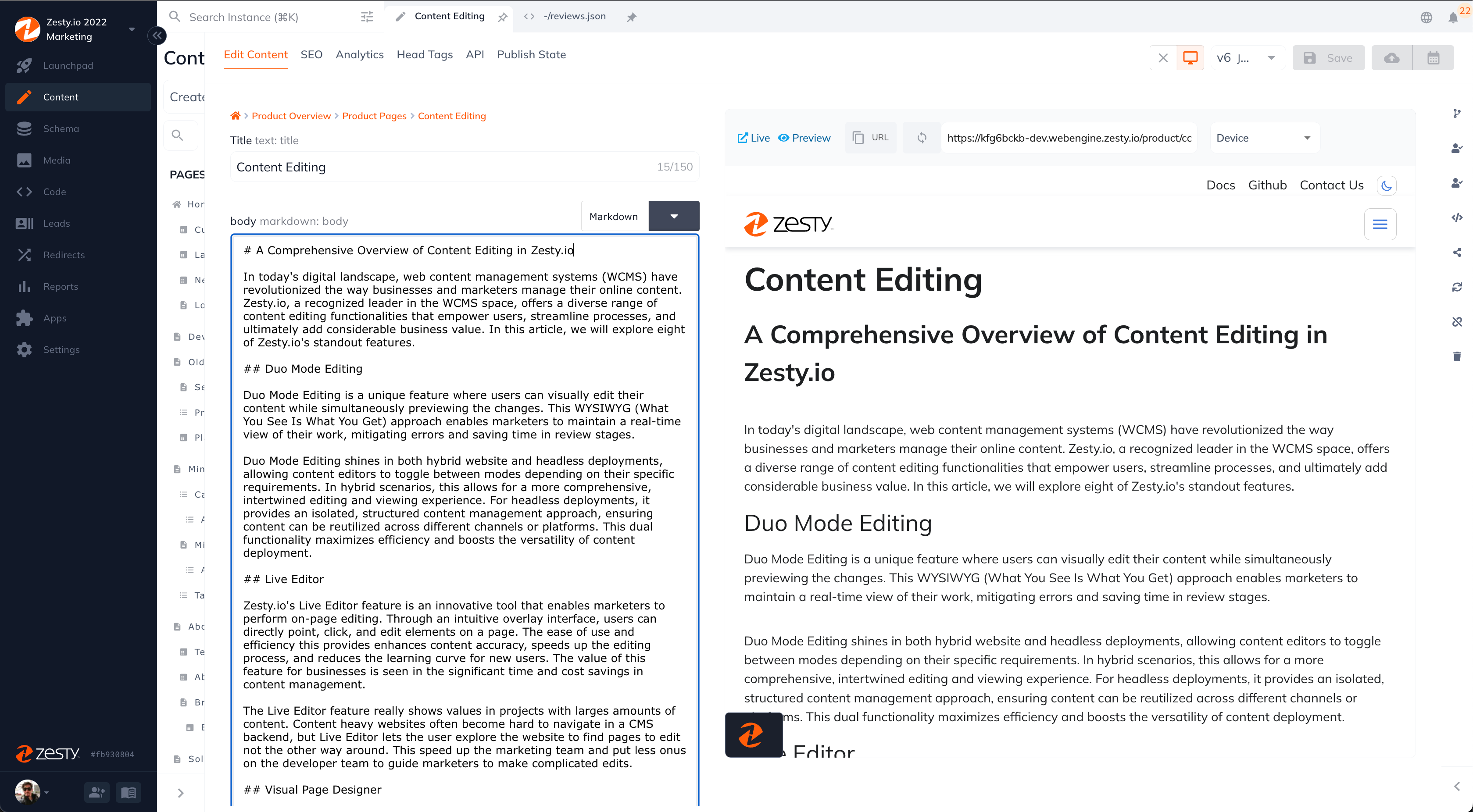Click the cloud publish button
The height and width of the screenshot is (812, 1473).
click(1392, 58)
